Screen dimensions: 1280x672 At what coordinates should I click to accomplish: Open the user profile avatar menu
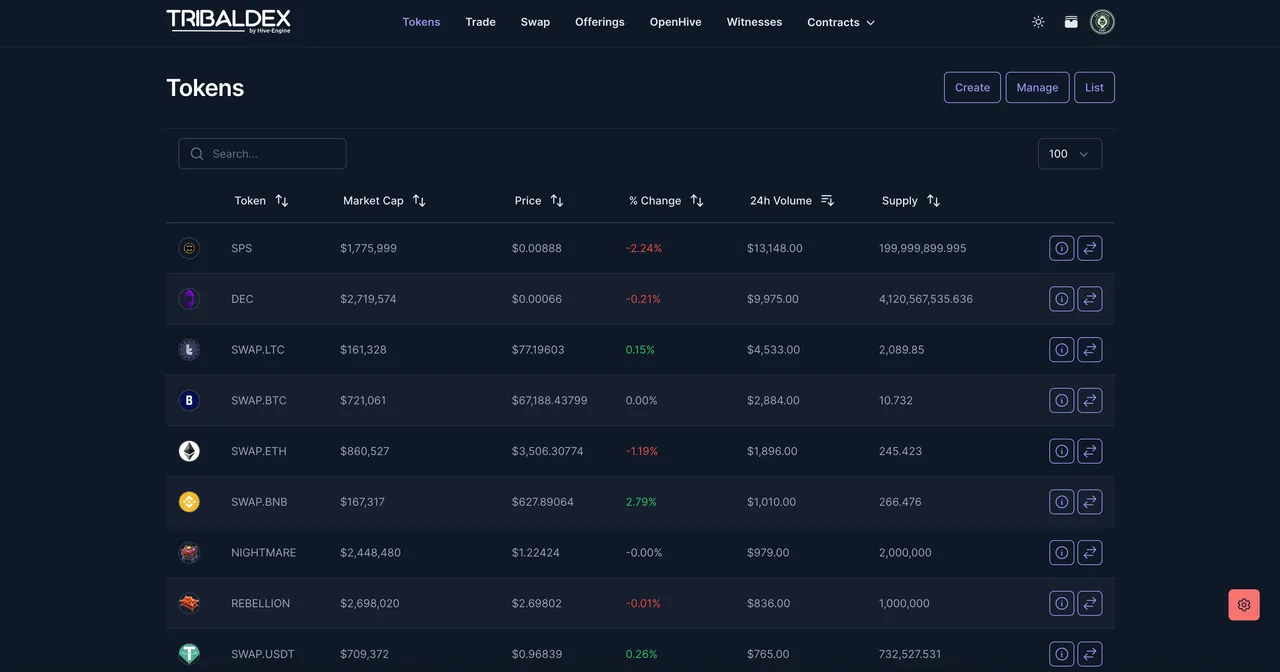[1102, 22]
